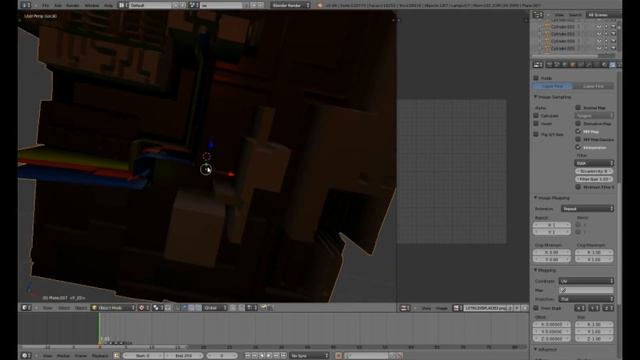This screenshot has height=360, width=640.
Task: Toggle render camera icon of Cylinder.023
Action: click(x=613, y=34)
